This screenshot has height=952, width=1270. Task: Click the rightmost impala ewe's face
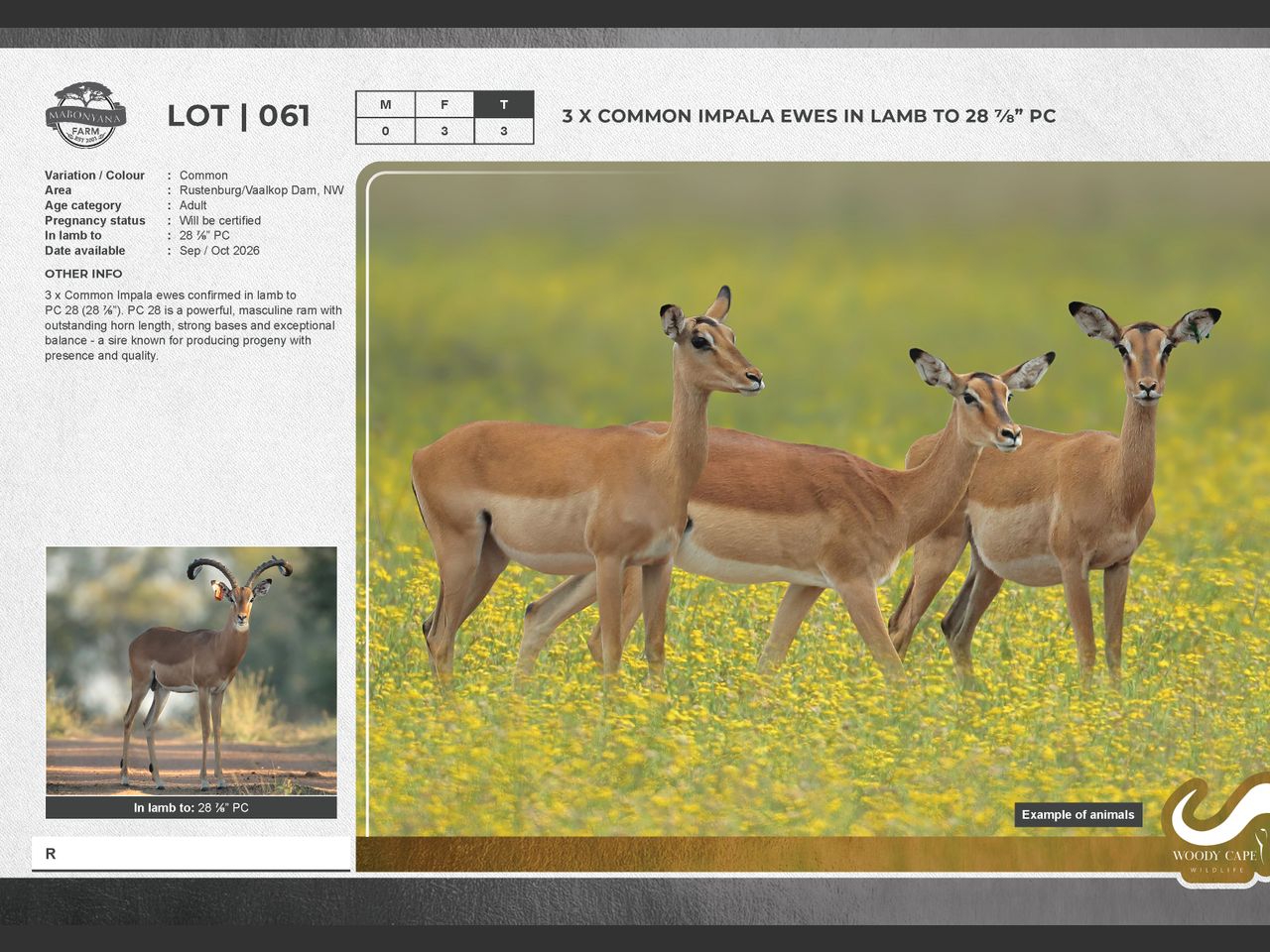pyautogui.click(x=1146, y=365)
